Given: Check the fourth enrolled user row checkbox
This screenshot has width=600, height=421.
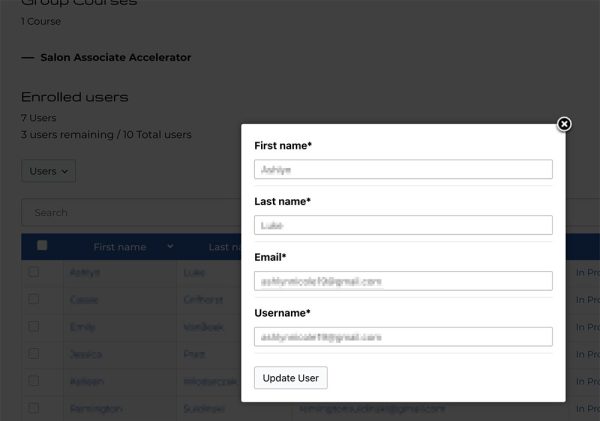Looking at the screenshot, I should pyautogui.click(x=34, y=354).
